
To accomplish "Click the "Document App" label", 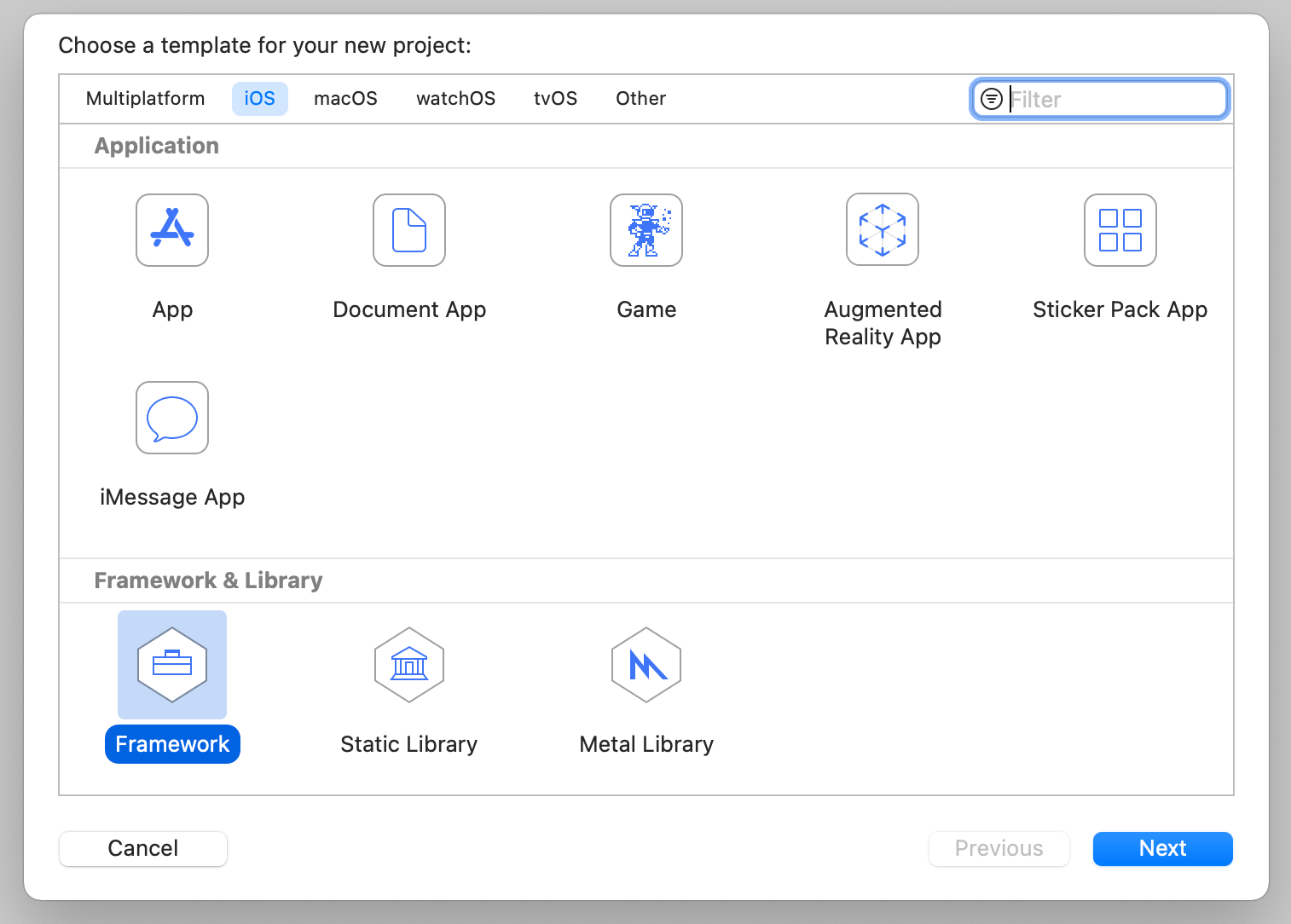I will (409, 309).
